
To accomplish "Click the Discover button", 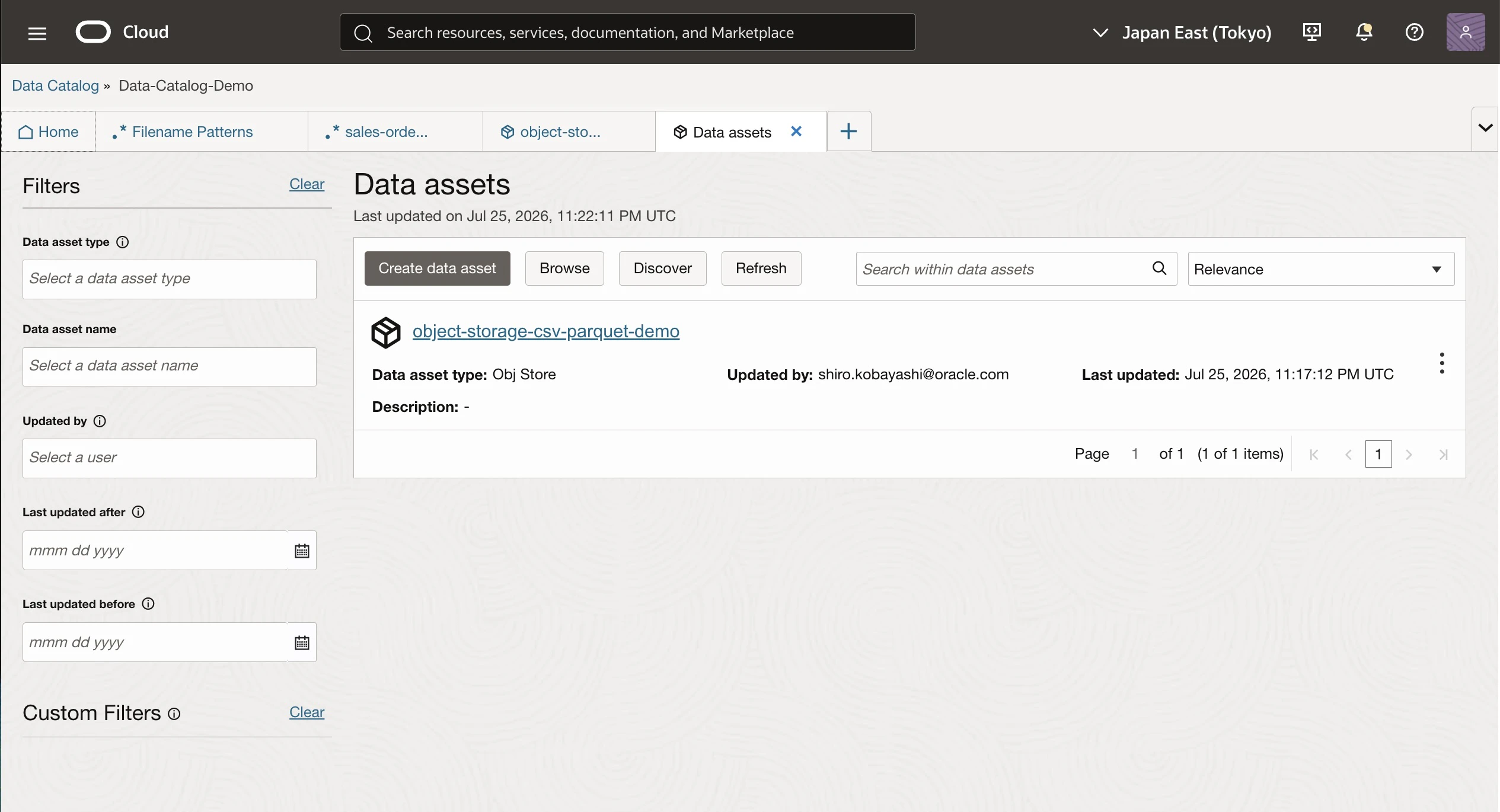I will [662, 268].
